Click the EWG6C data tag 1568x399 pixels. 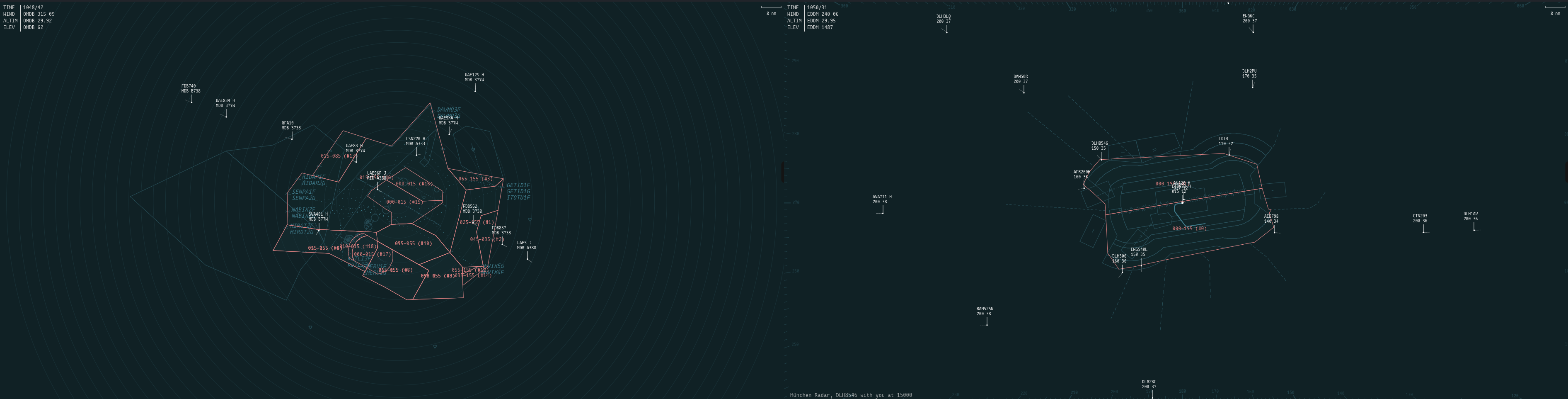pyautogui.click(x=1250, y=19)
